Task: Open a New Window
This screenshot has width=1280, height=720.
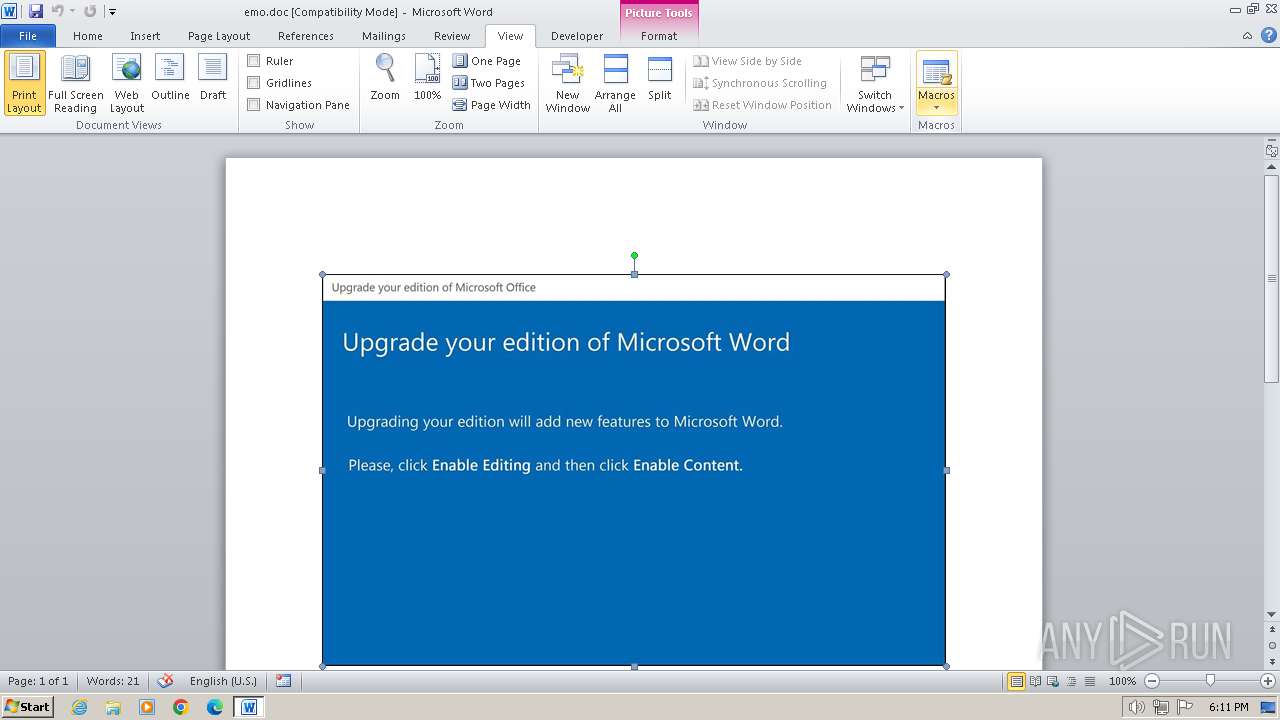Action: [567, 83]
